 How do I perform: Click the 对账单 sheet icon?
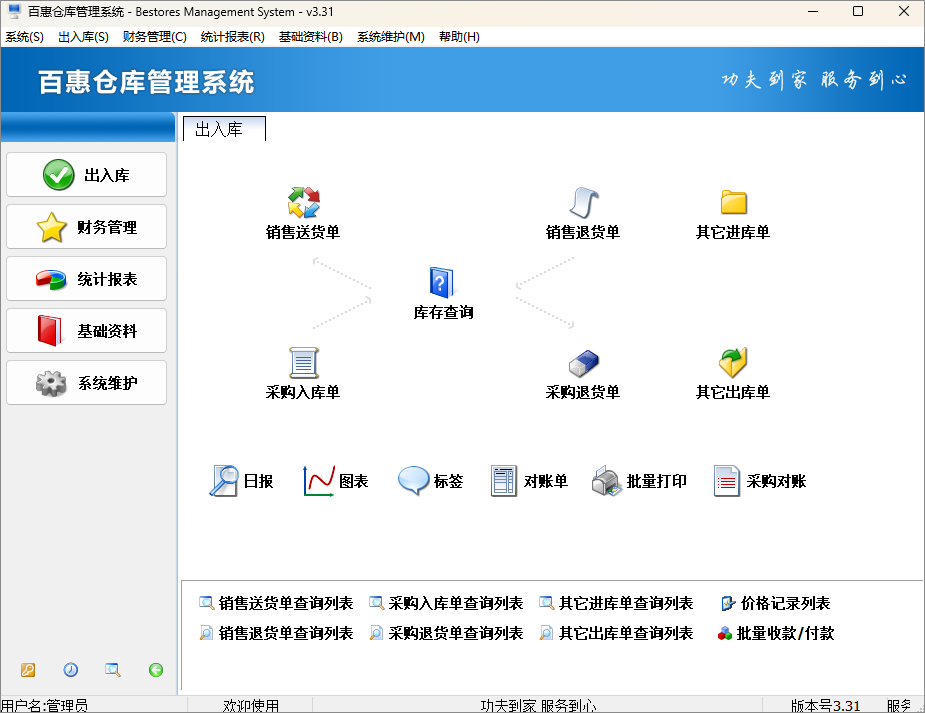pos(504,481)
